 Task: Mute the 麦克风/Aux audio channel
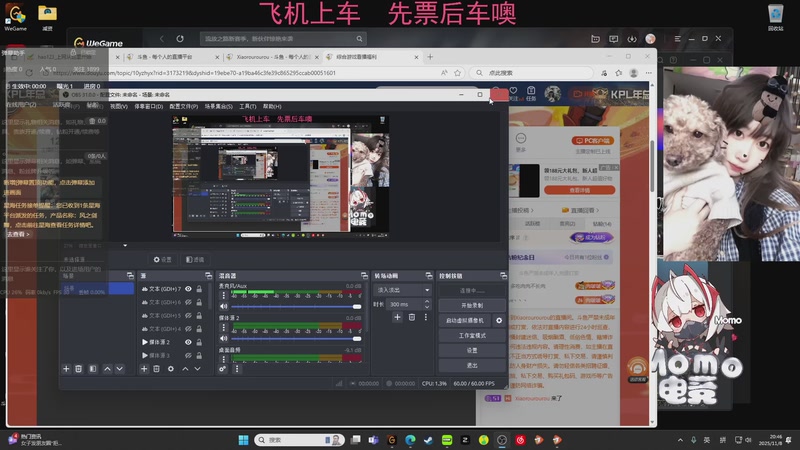point(223,307)
